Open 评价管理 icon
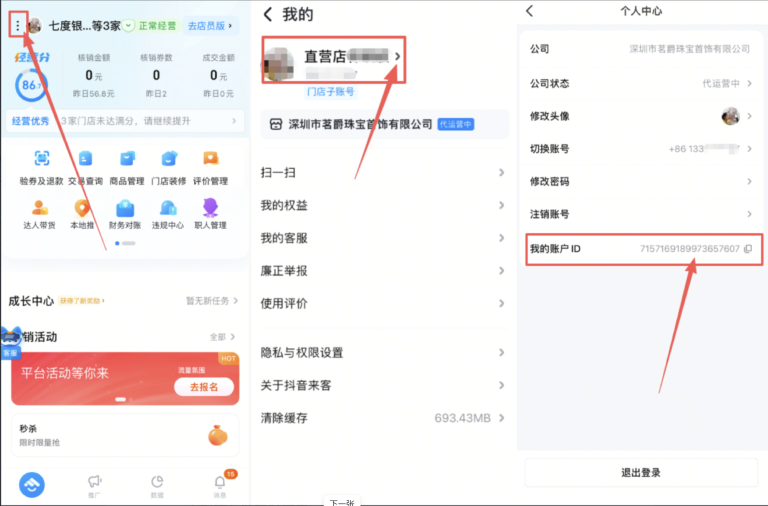This screenshot has height=506, width=768. tap(211, 159)
